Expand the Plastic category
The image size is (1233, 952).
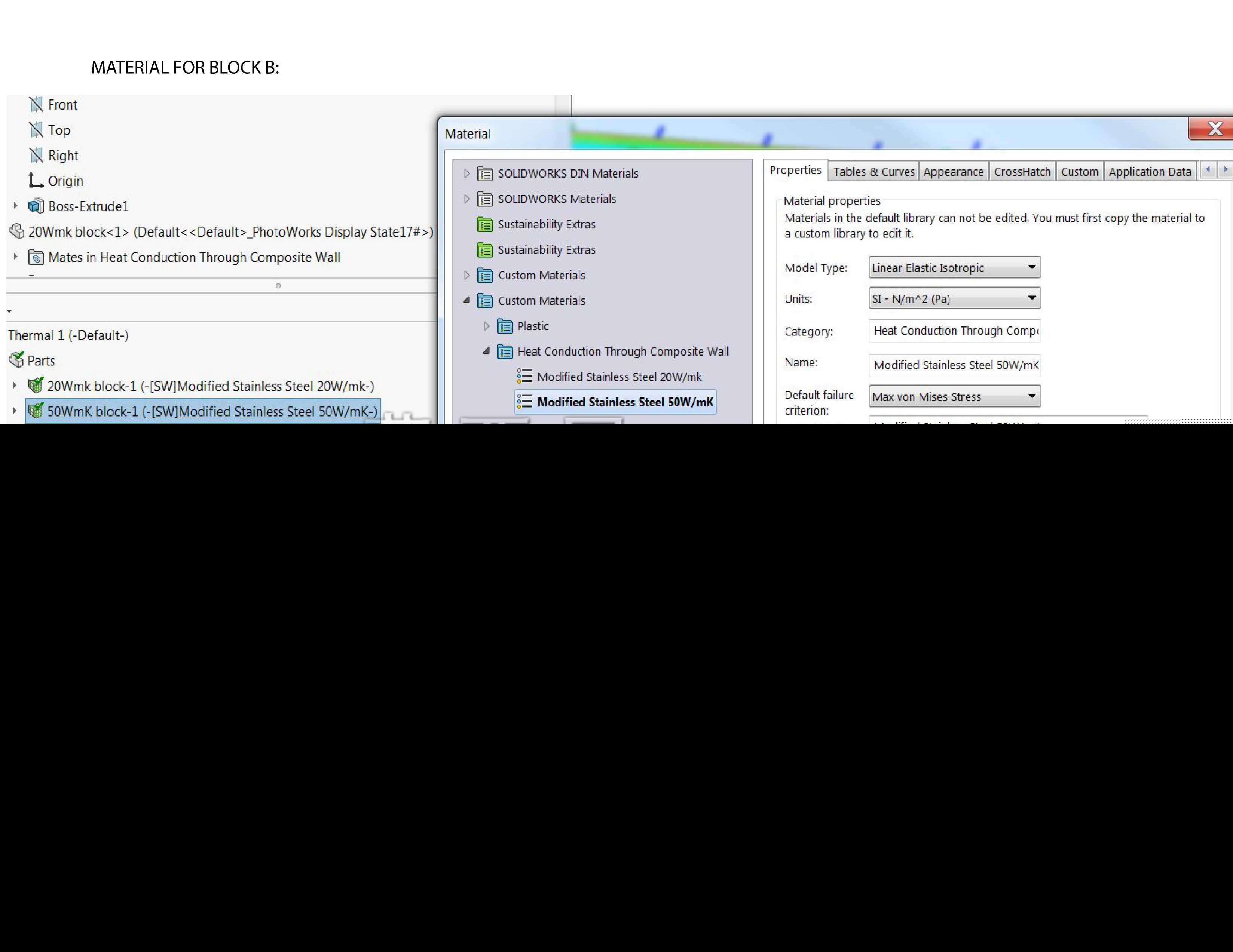487,326
